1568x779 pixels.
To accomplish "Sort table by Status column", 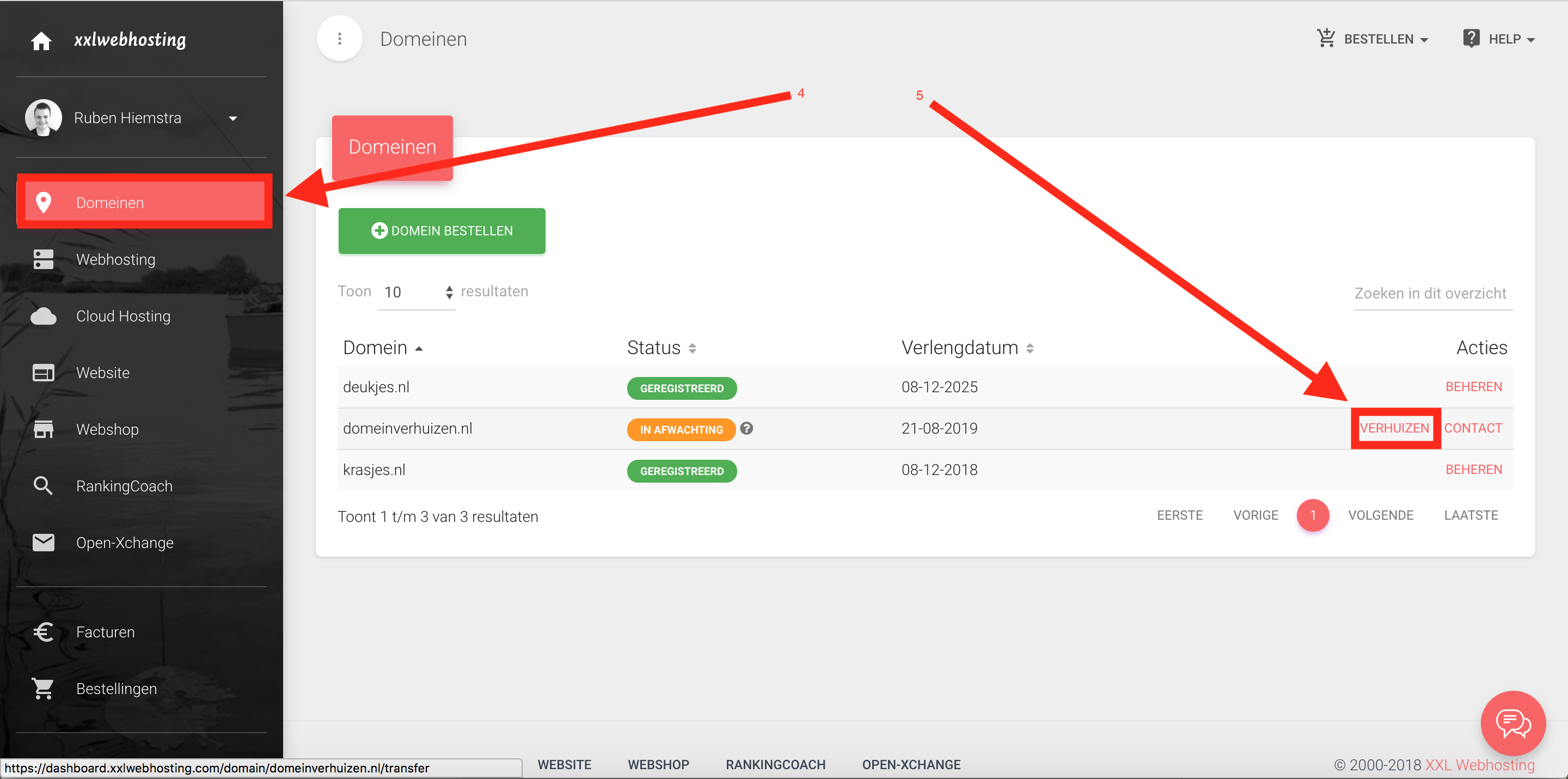I will [661, 348].
